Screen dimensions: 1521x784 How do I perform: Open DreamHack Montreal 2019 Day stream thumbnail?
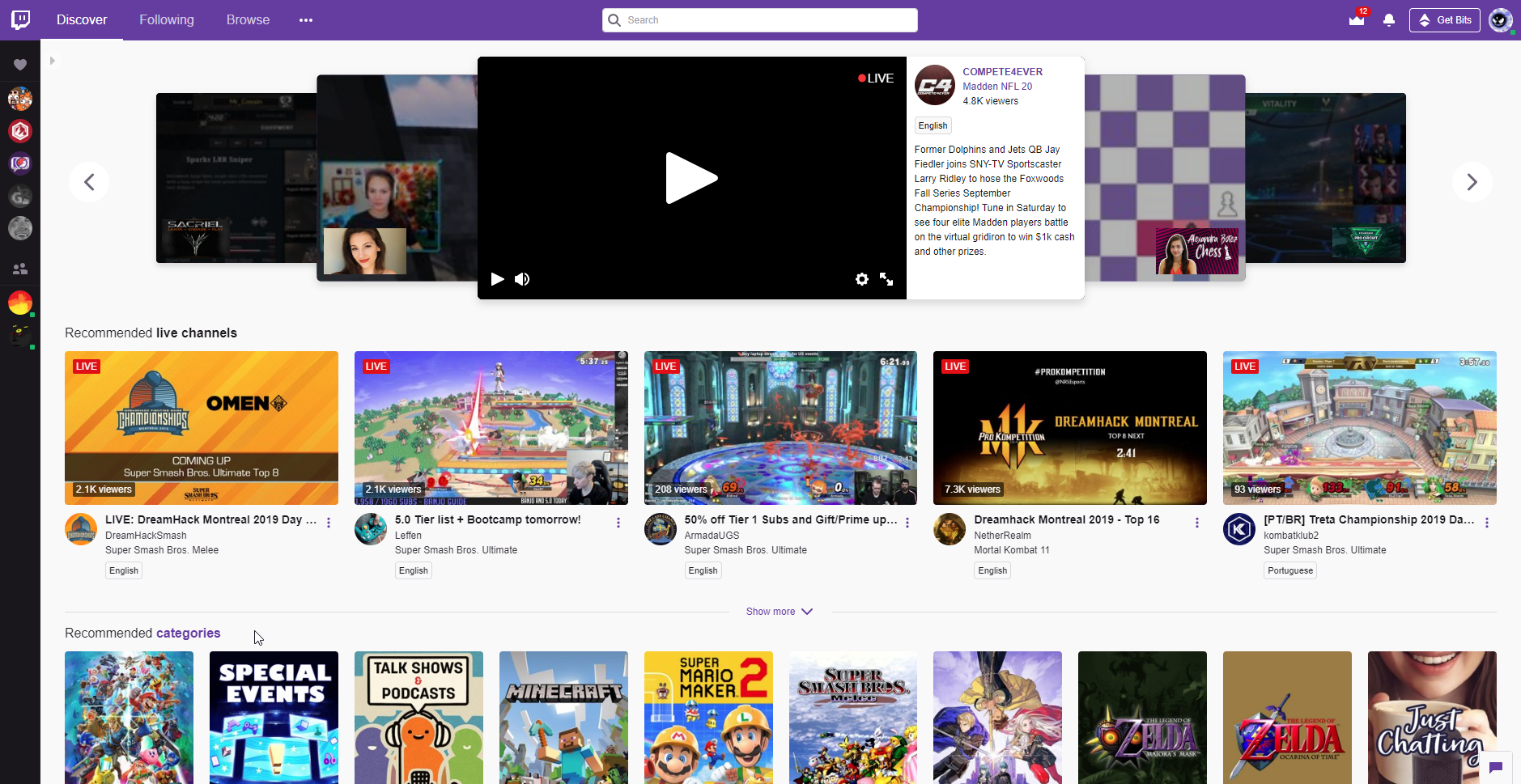tap(202, 428)
